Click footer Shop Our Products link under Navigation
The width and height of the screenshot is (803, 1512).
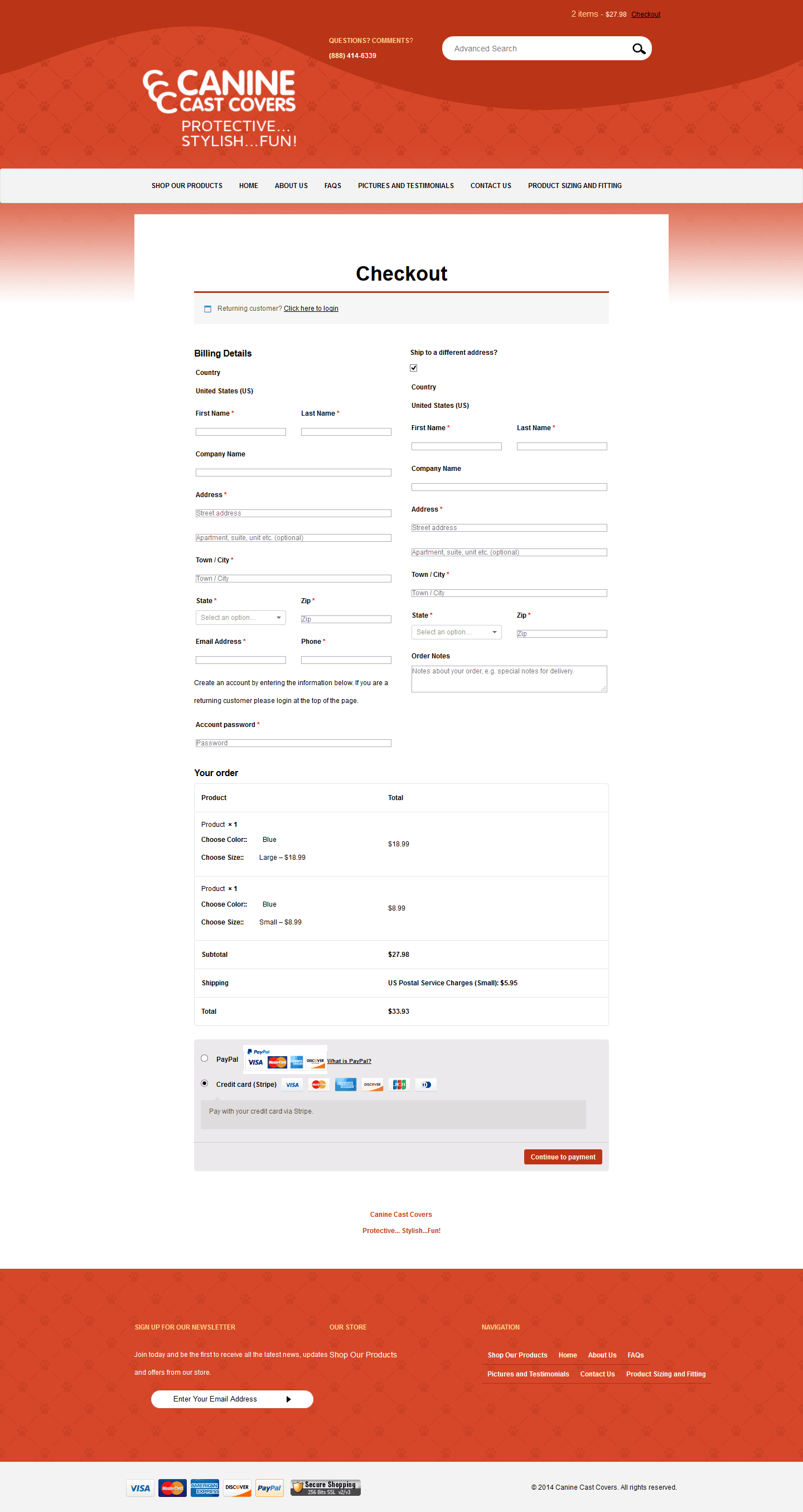(x=517, y=1355)
